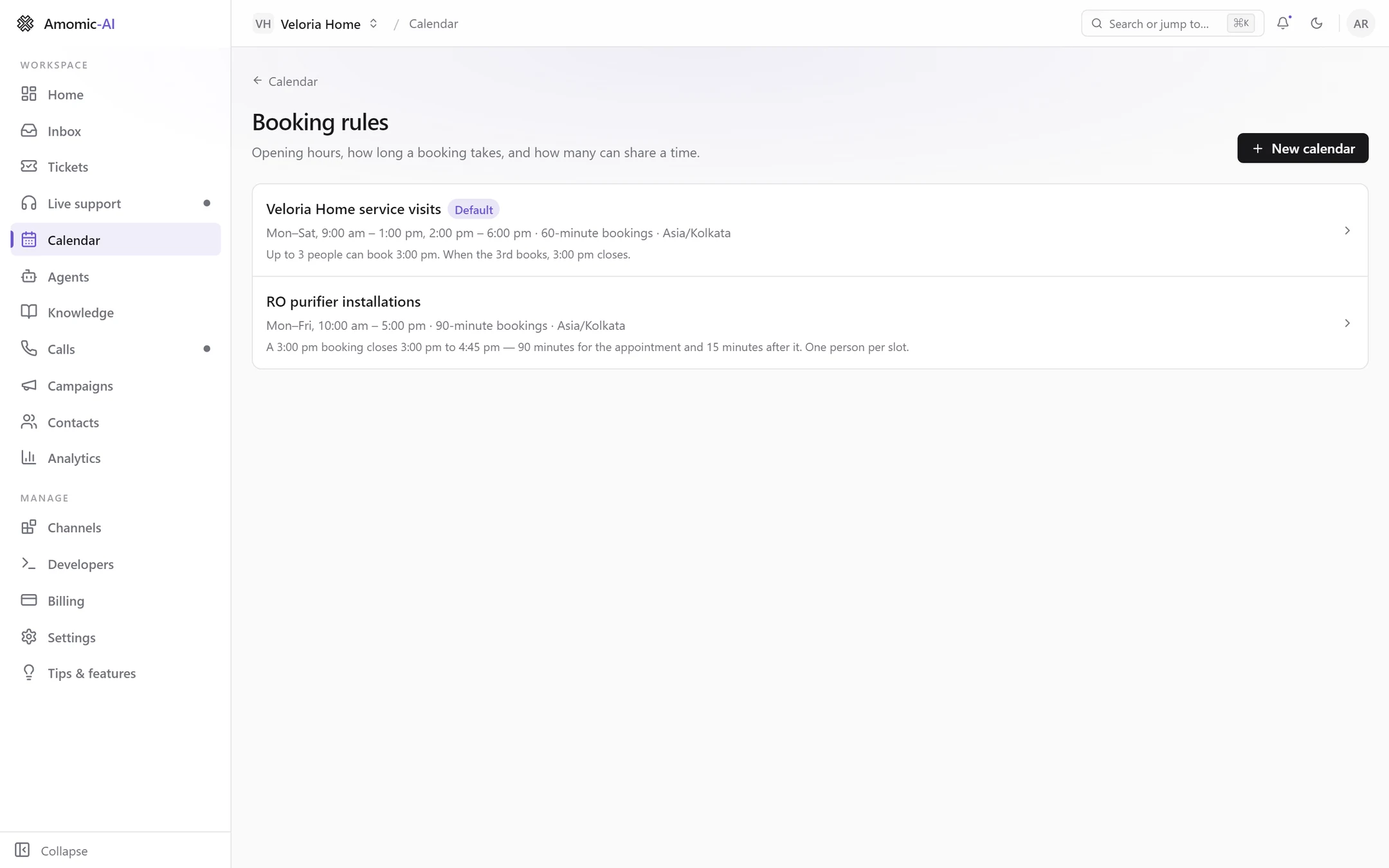Click the VH workspace initials badge
Viewport: 1389px width, 868px height.
tap(263, 24)
